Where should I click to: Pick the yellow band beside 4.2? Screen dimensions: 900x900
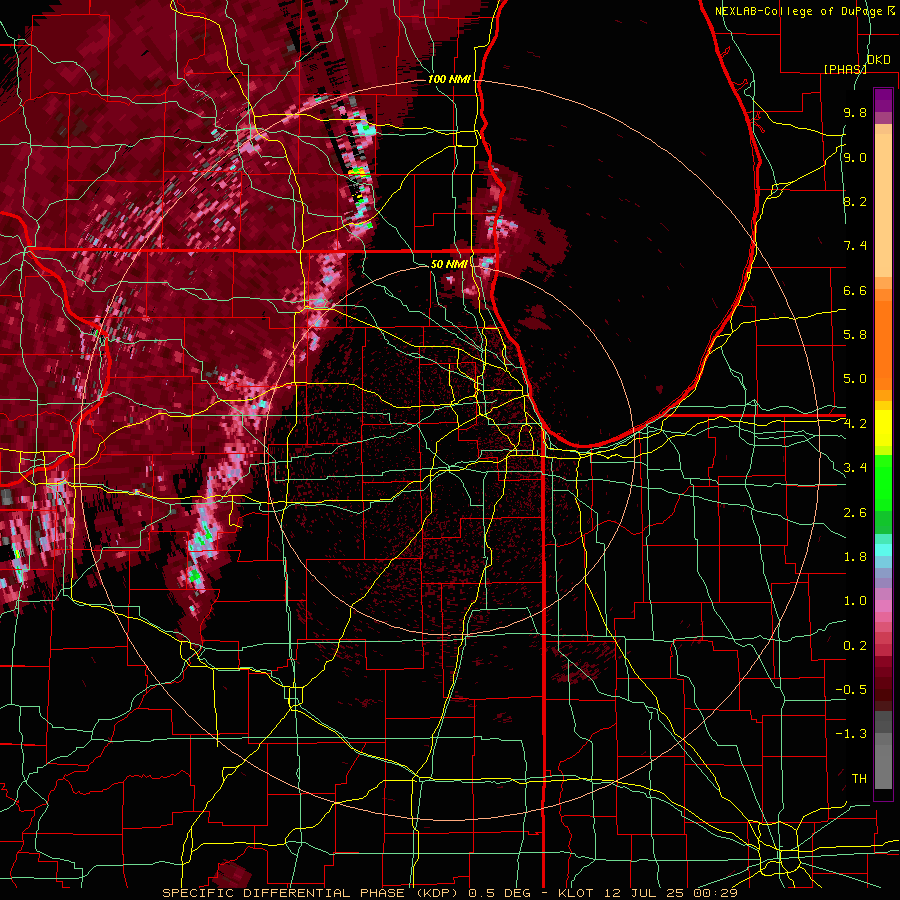point(883,428)
